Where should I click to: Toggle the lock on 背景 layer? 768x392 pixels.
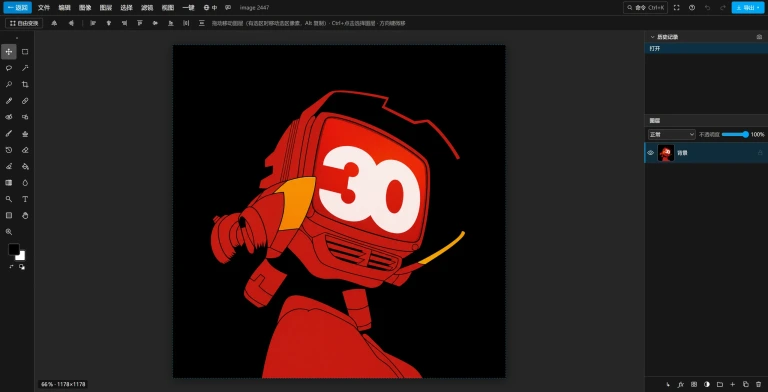point(760,153)
